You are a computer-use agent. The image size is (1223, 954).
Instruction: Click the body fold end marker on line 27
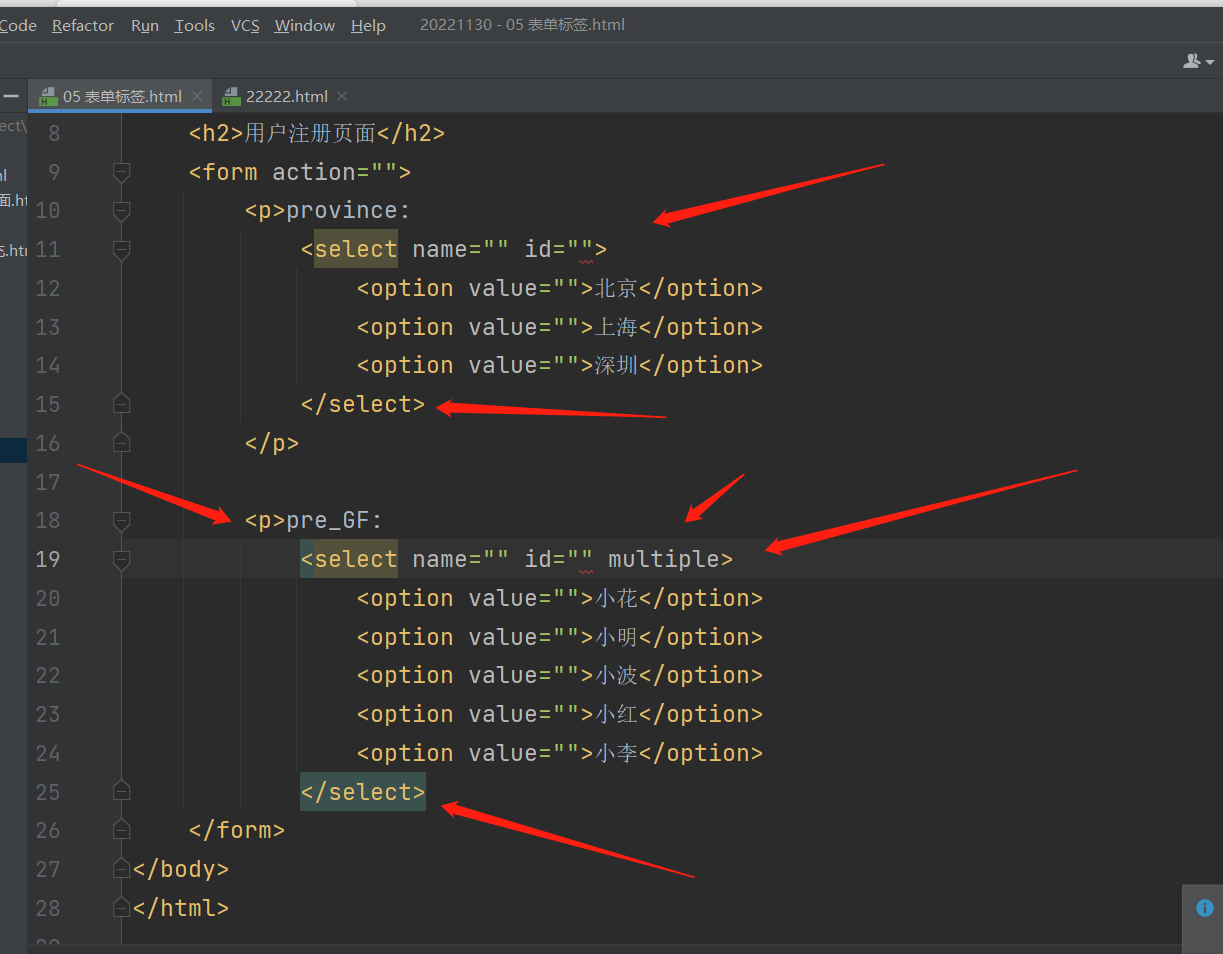(x=121, y=869)
